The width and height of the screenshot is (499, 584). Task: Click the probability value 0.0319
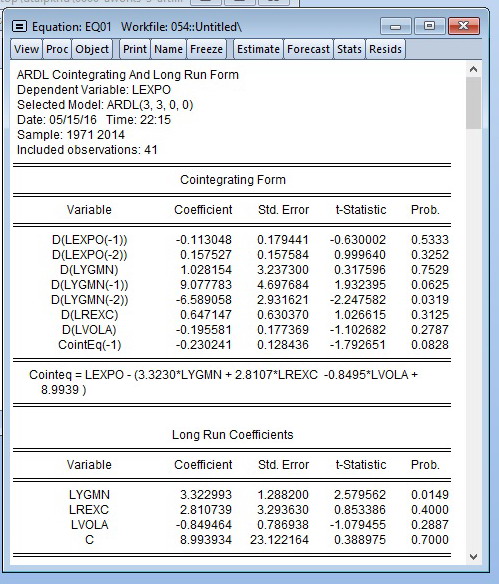pyautogui.click(x=430, y=300)
